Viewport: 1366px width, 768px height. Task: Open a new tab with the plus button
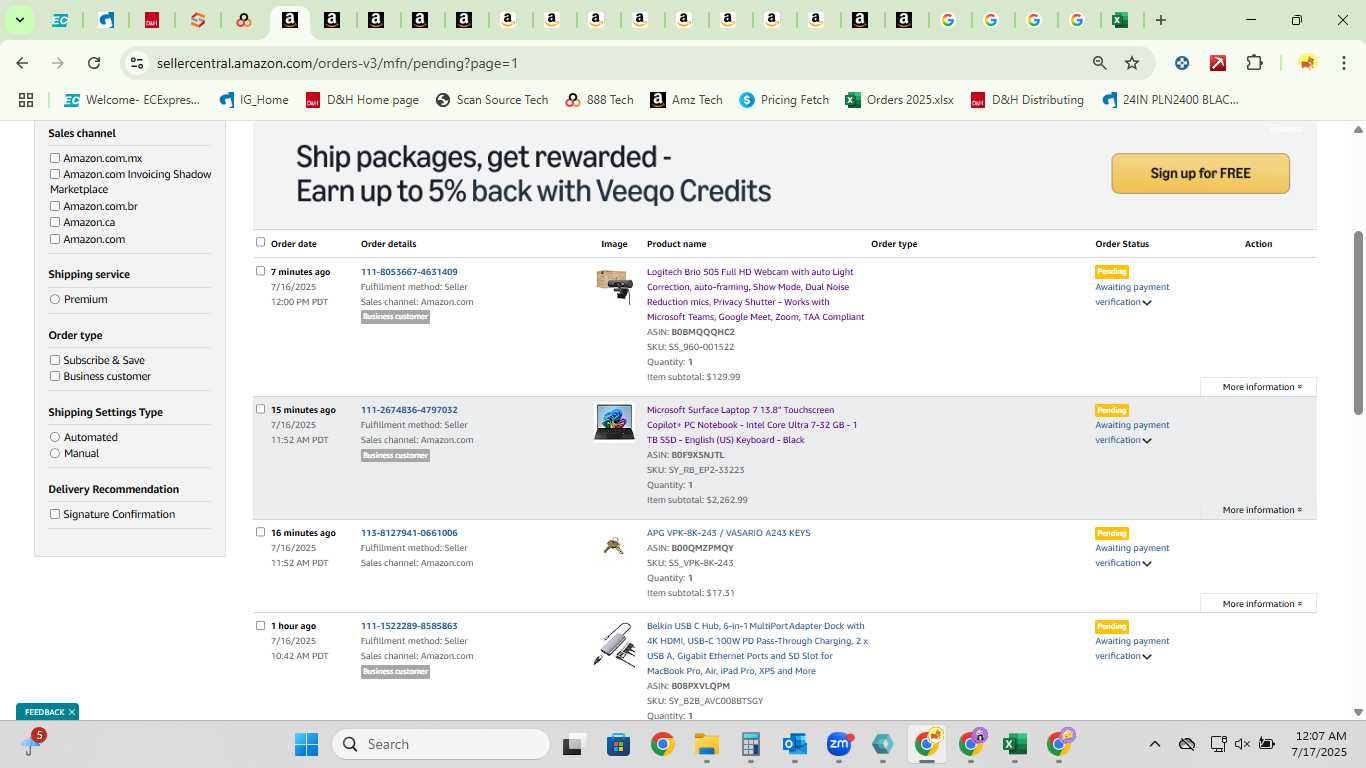tap(1161, 20)
